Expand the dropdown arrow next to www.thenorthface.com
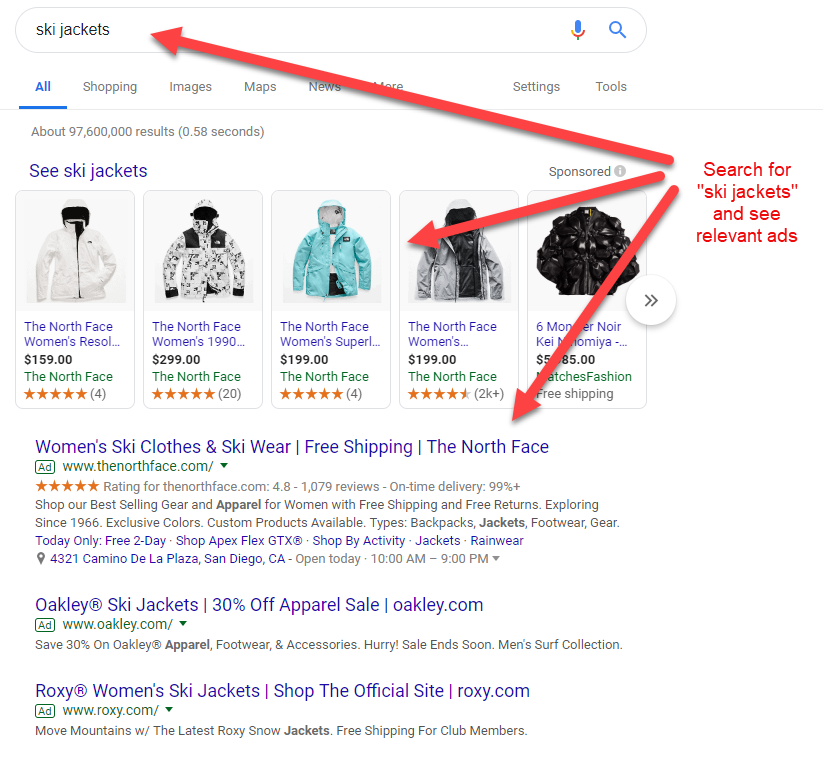The height and width of the screenshot is (764, 823). pos(224,465)
